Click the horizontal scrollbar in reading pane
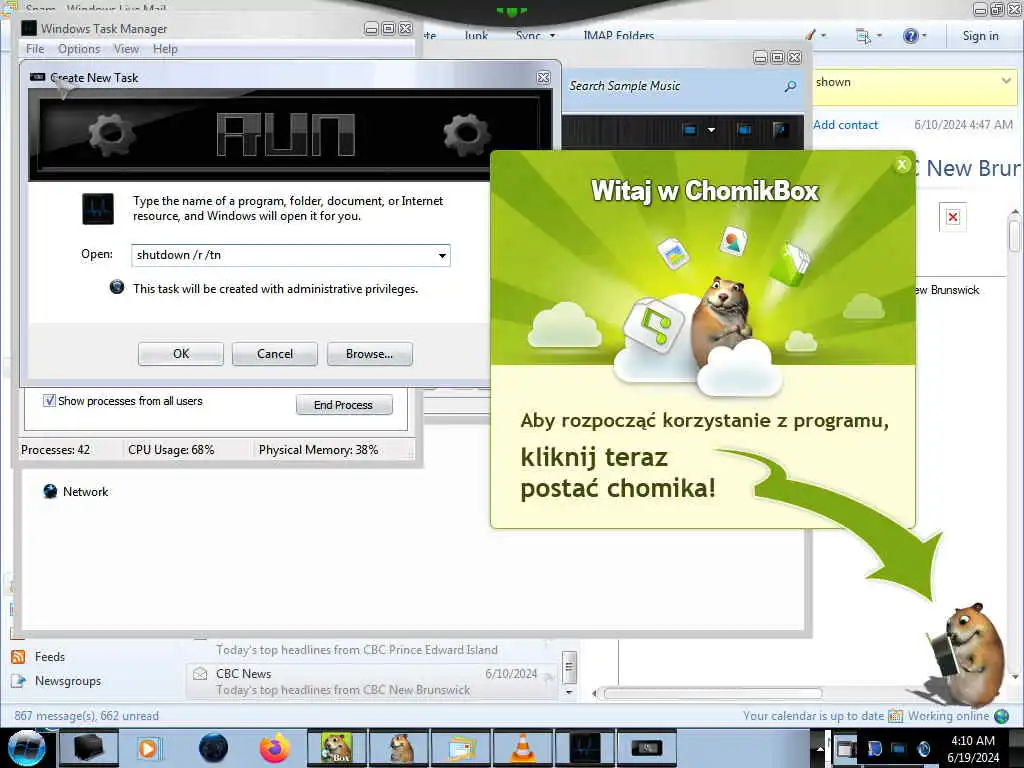Viewport: 1024px width, 768px height. tap(712, 694)
